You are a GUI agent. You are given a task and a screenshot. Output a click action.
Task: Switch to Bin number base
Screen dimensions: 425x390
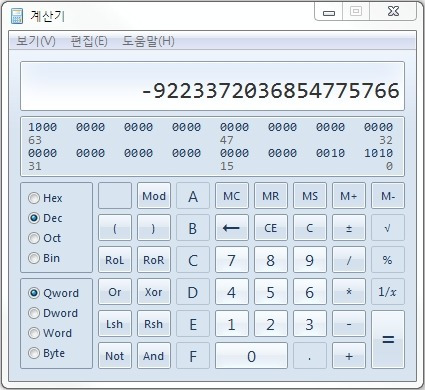pyautogui.click(x=44, y=258)
